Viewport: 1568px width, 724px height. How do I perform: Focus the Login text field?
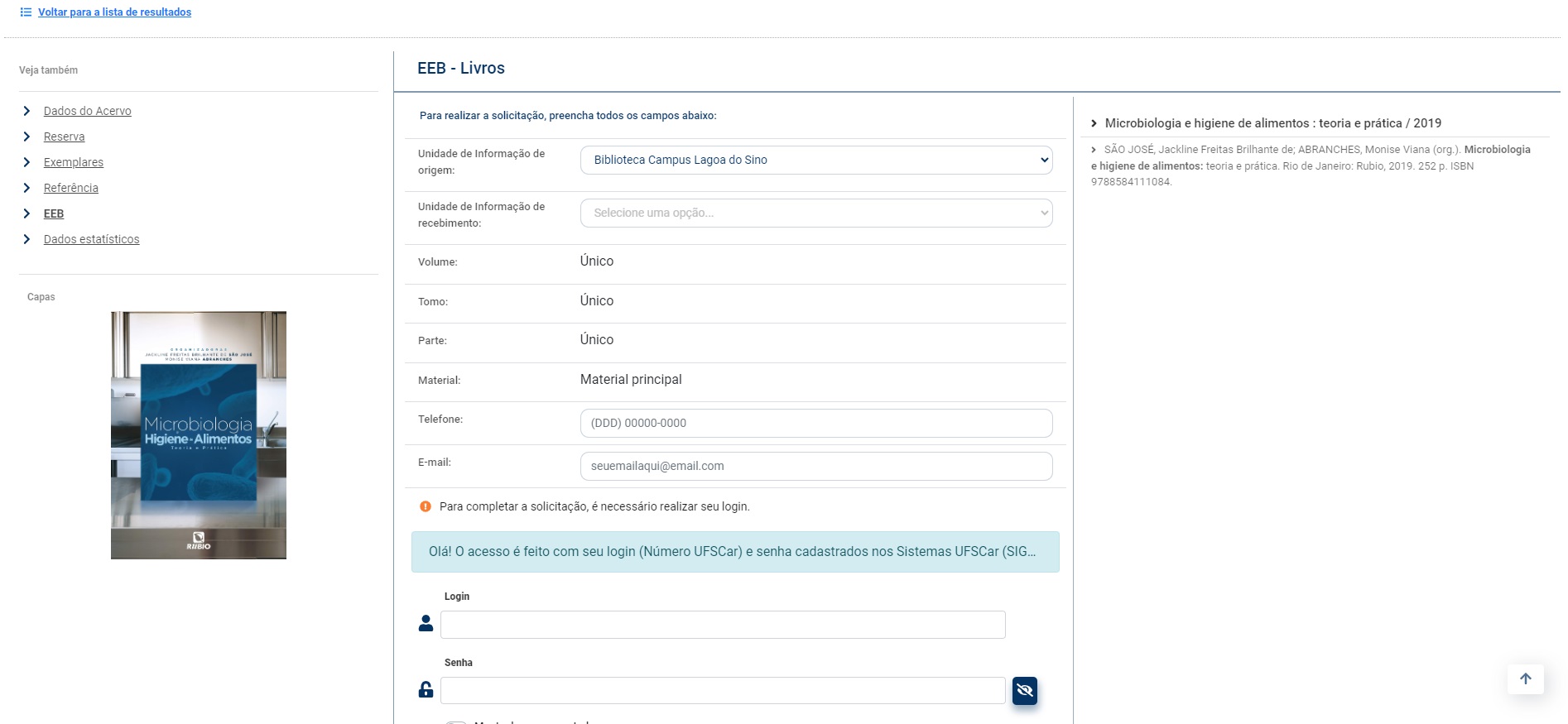[x=722, y=625]
